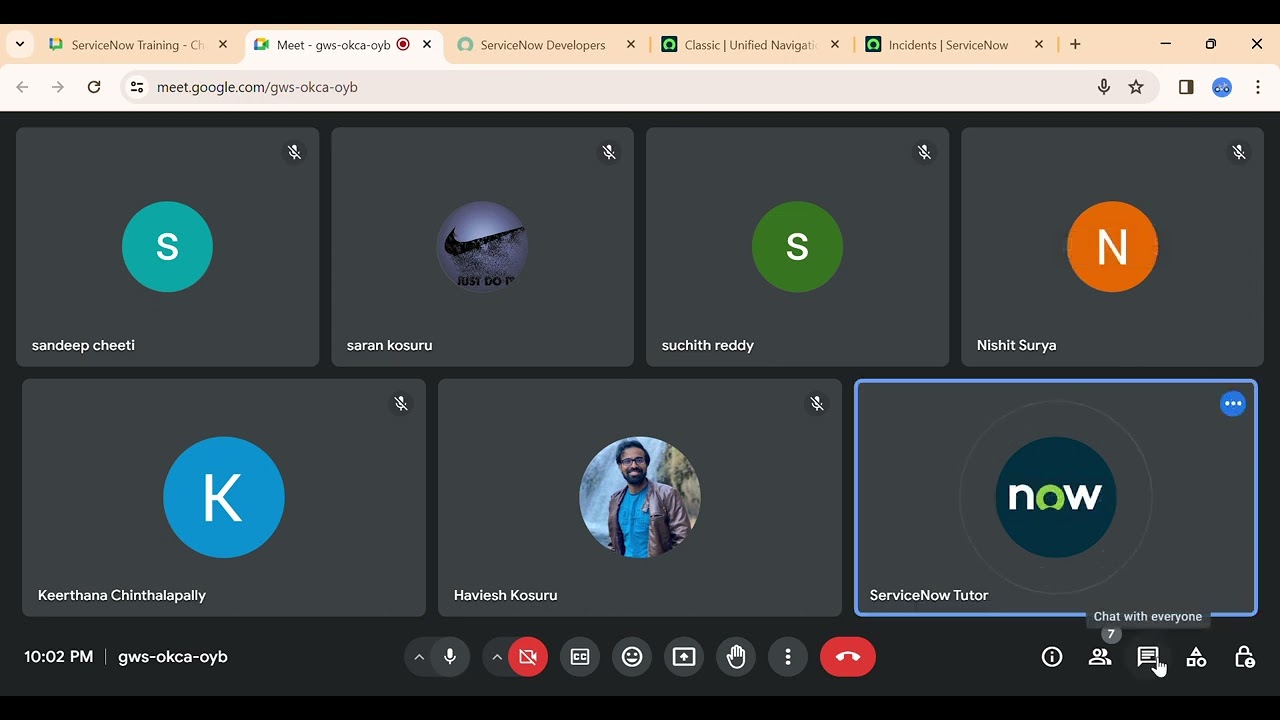Turn on the camera button

(x=528, y=657)
